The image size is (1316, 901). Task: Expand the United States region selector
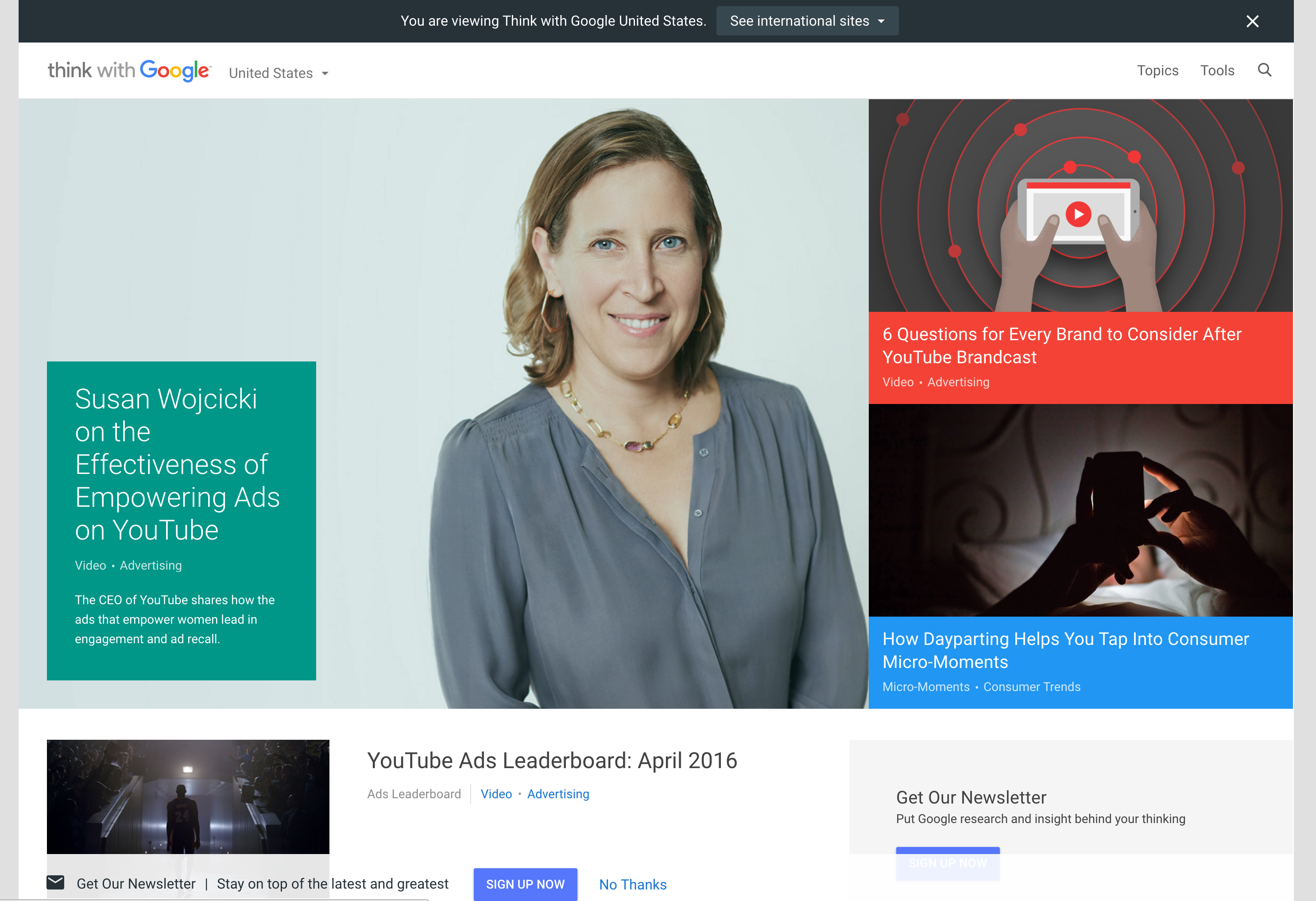click(x=279, y=73)
